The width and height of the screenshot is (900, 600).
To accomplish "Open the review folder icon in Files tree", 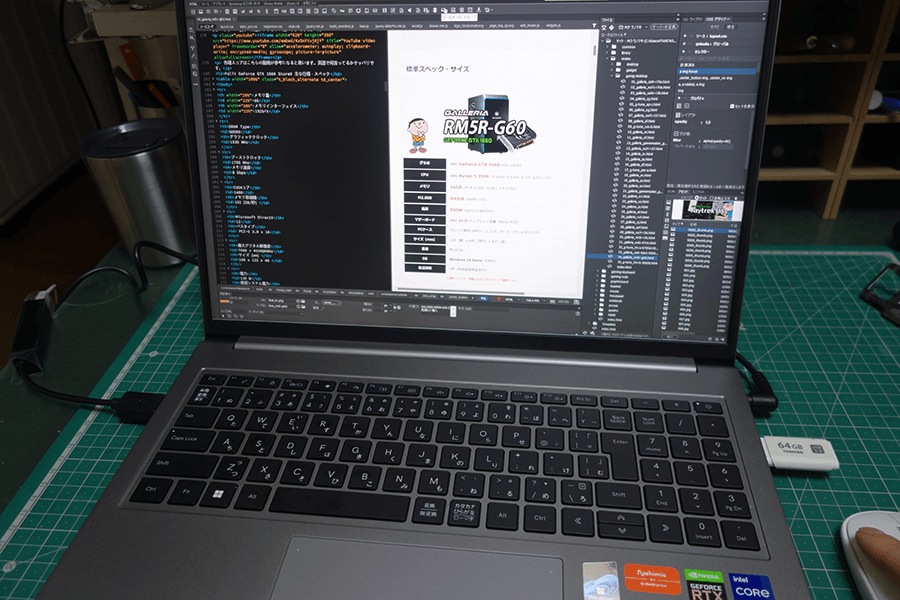I will point(613,59).
